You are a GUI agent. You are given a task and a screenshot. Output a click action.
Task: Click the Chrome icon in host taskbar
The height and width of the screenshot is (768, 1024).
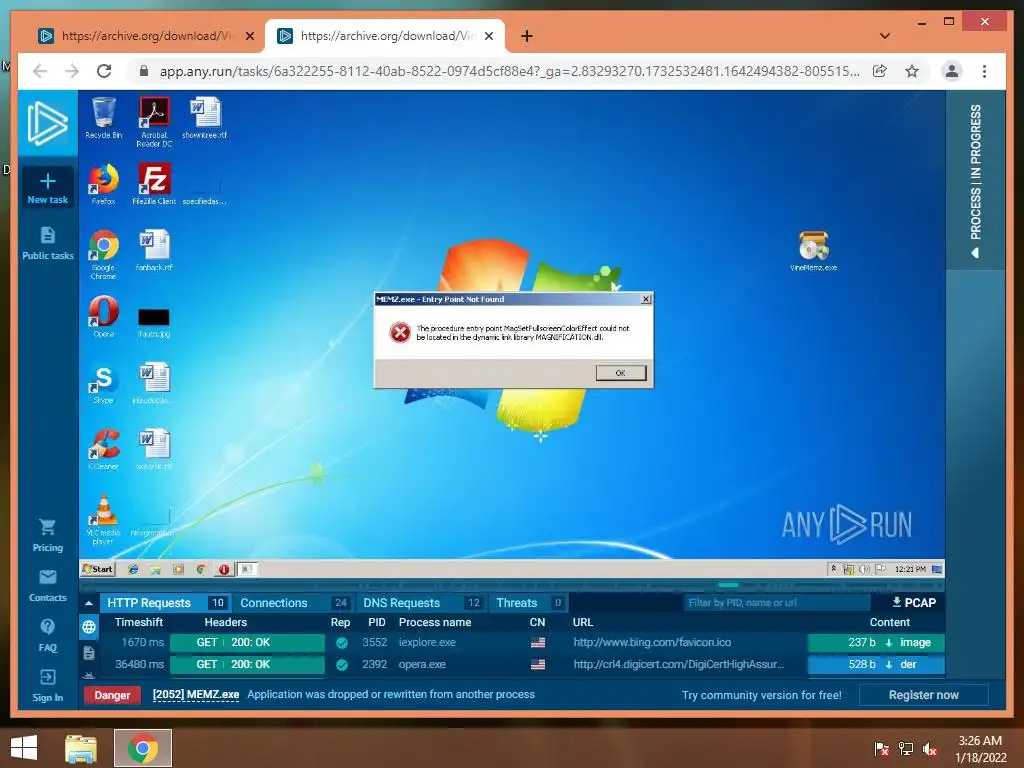pos(143,748)
